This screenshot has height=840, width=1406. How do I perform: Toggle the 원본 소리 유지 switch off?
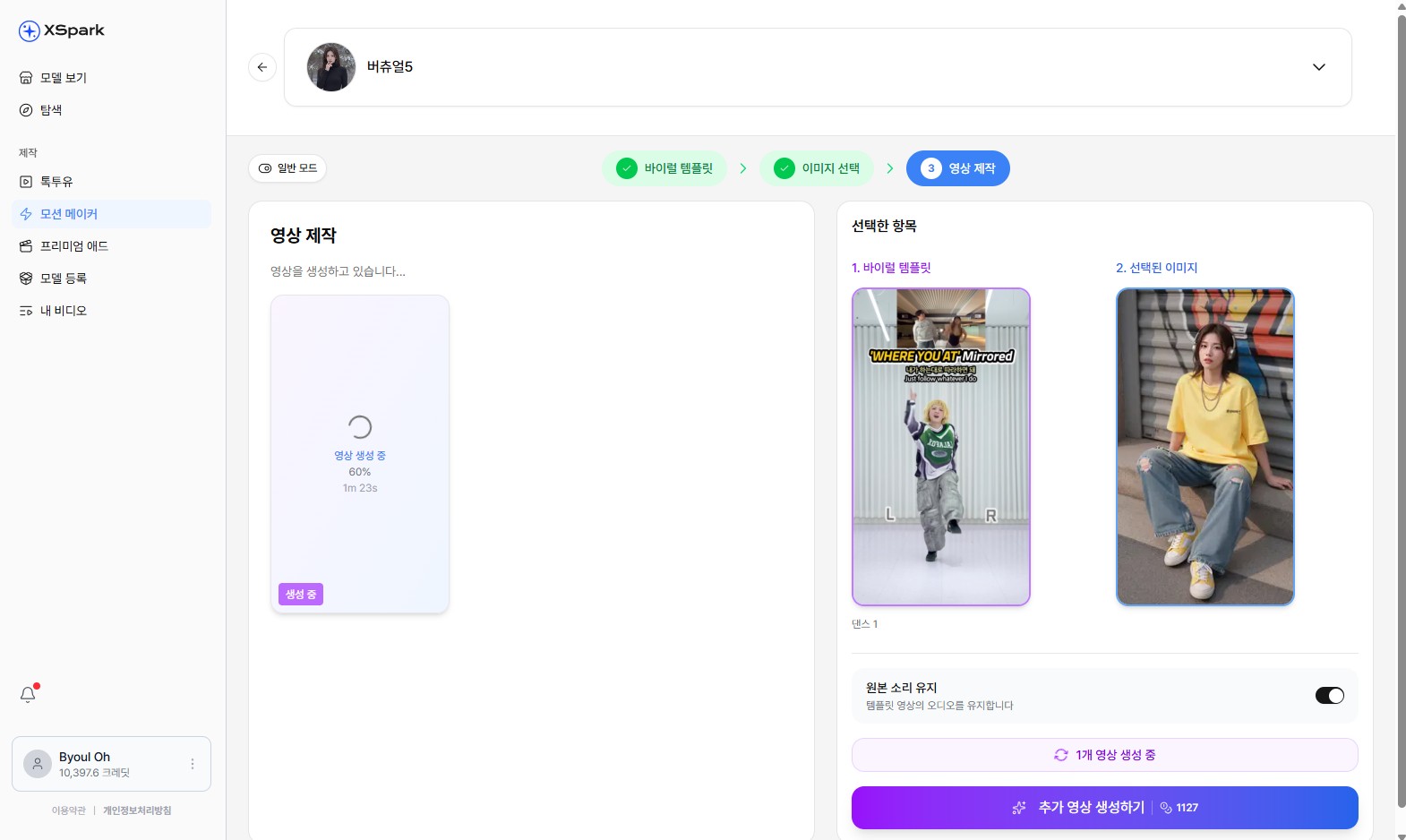tap(1330, 696)
